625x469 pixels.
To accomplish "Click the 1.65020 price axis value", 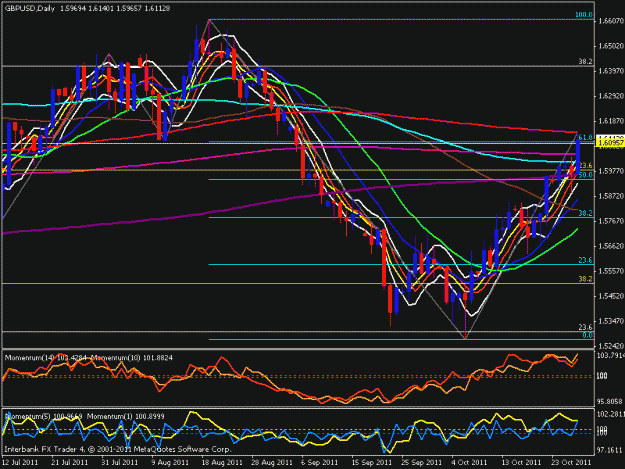I will pos(611,46).
